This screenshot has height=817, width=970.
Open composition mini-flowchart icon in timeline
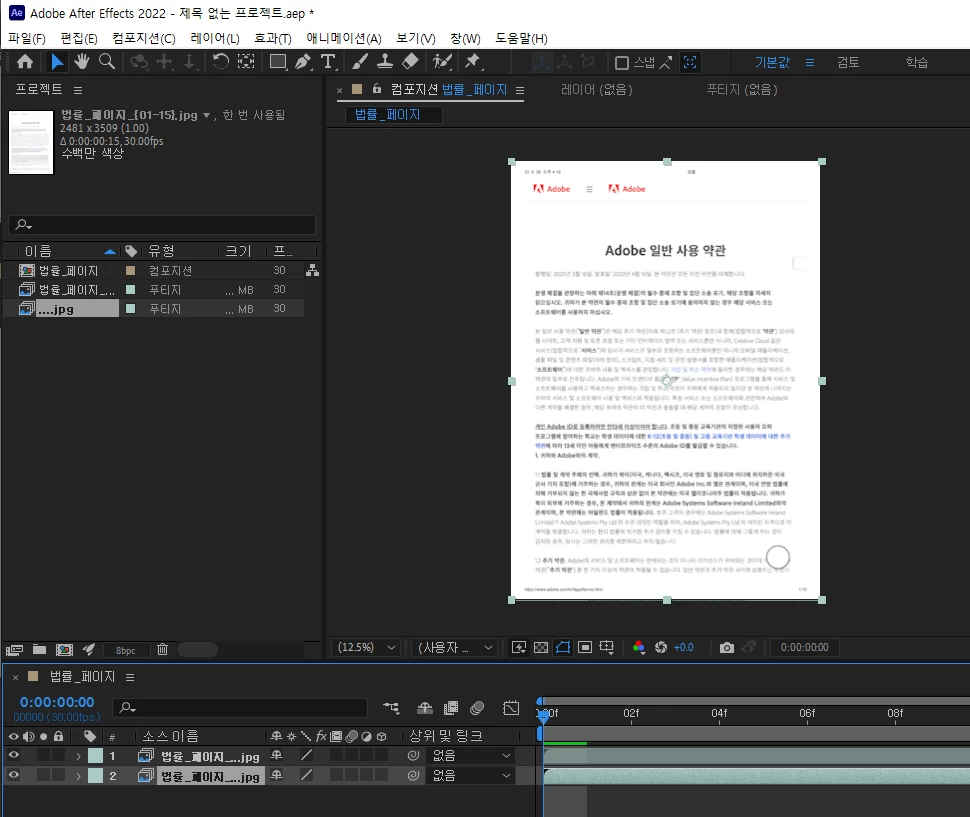pos(391,708)
